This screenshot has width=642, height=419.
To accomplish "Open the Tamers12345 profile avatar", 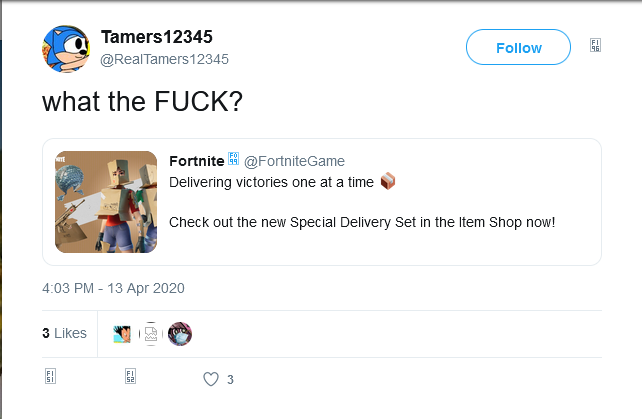I will click(66, 48).
